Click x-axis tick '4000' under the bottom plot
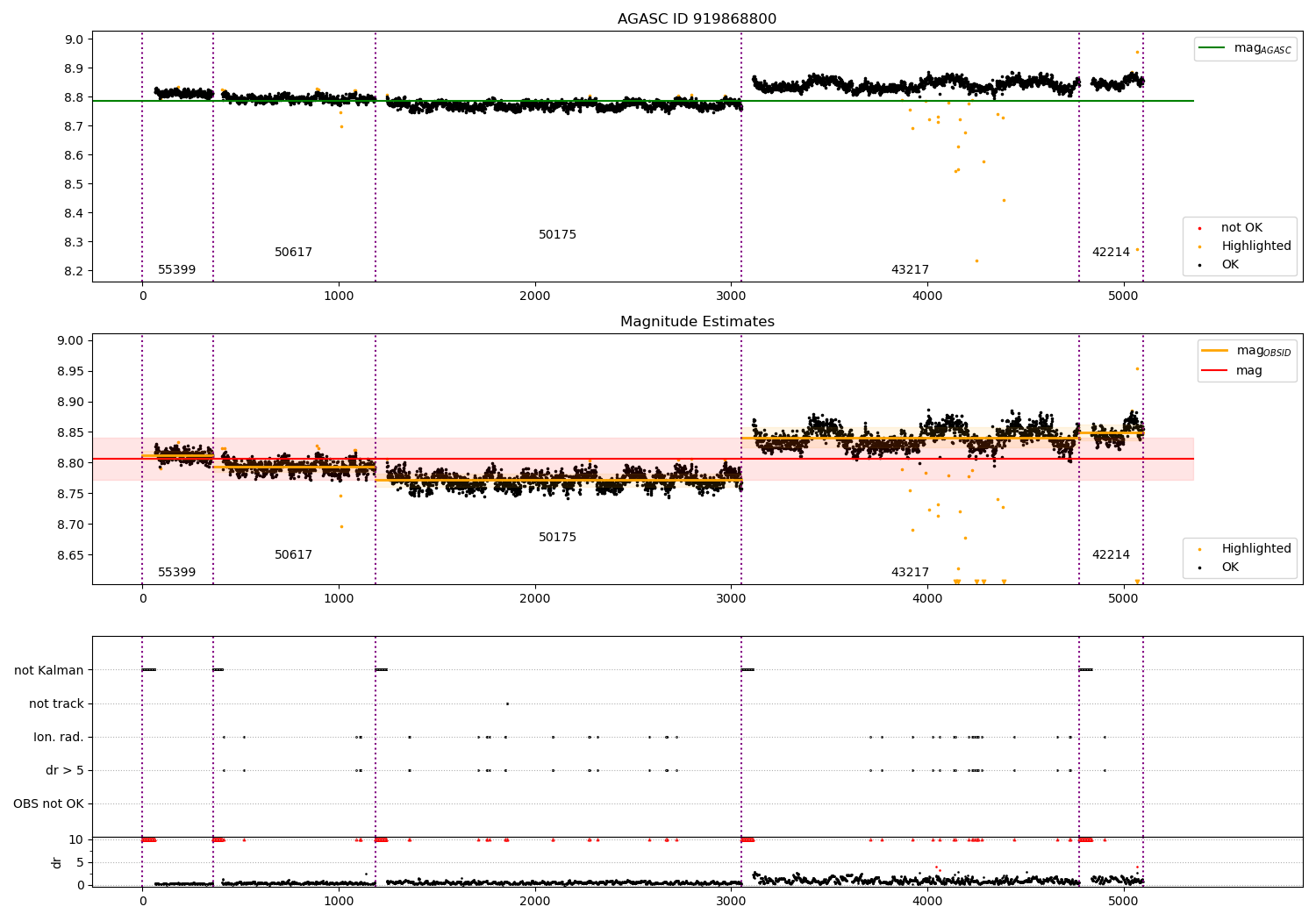 [927, 901]
